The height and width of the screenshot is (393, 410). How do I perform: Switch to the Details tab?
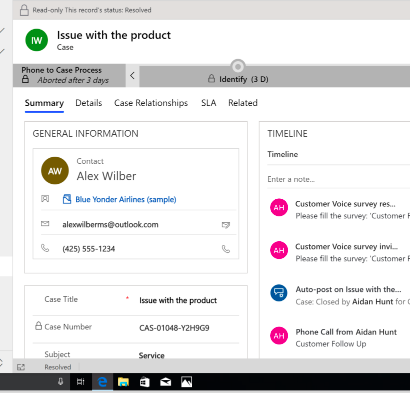tap(89, 103)
